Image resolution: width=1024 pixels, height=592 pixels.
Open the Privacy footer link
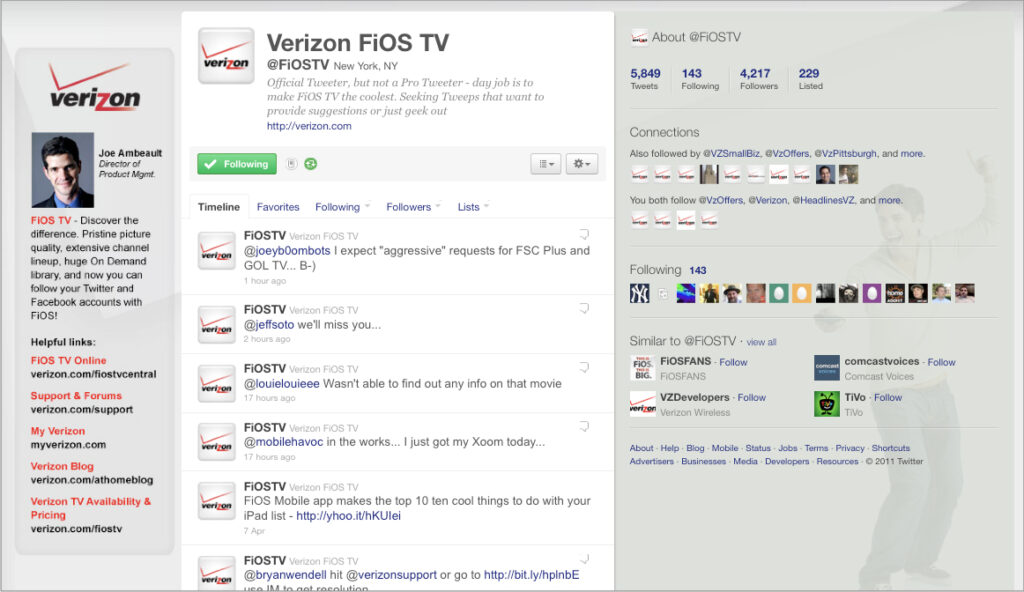coord(850,448)
